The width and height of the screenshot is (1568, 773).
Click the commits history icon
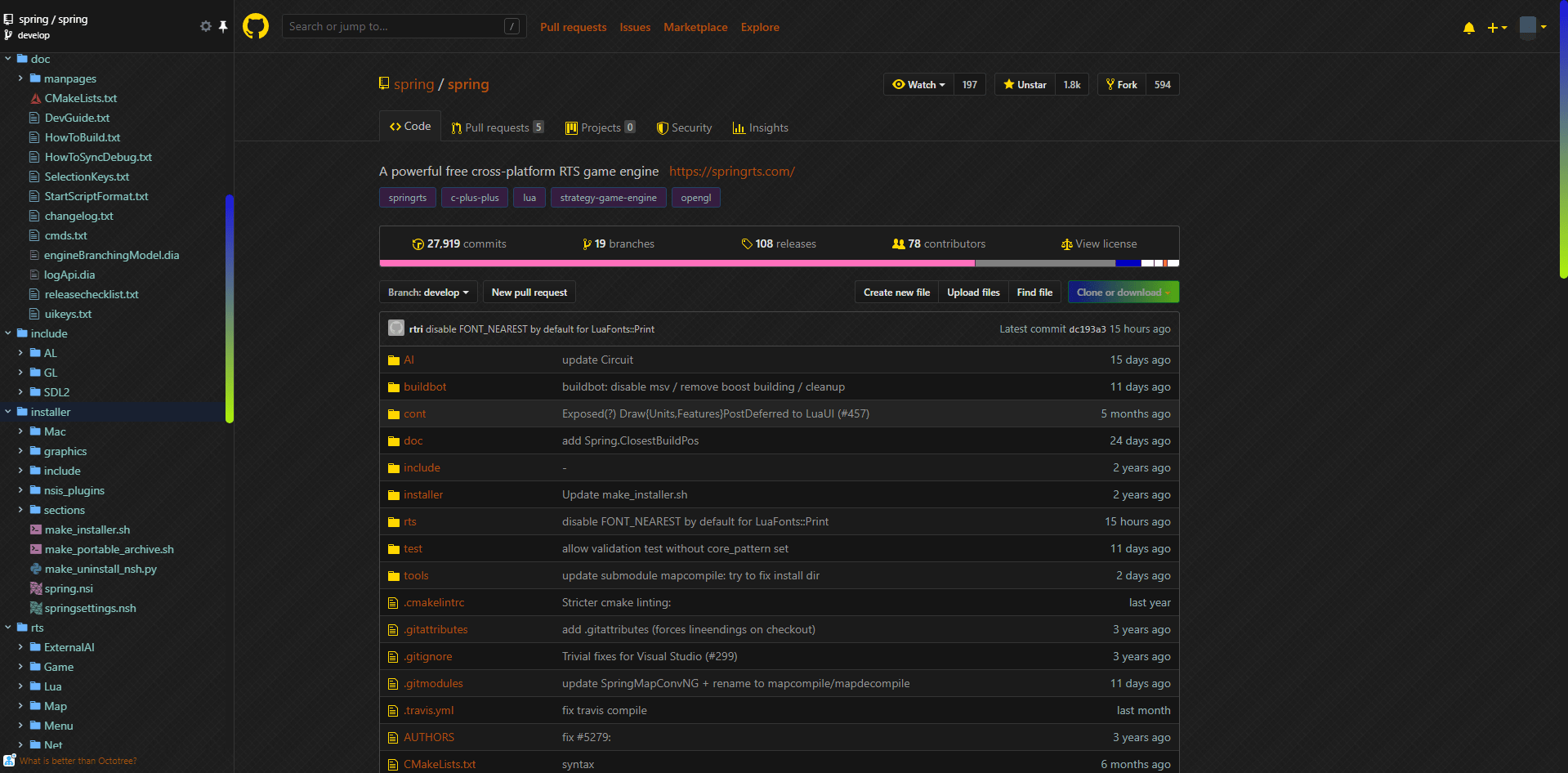pyautogui.click(x=418, y=244)
